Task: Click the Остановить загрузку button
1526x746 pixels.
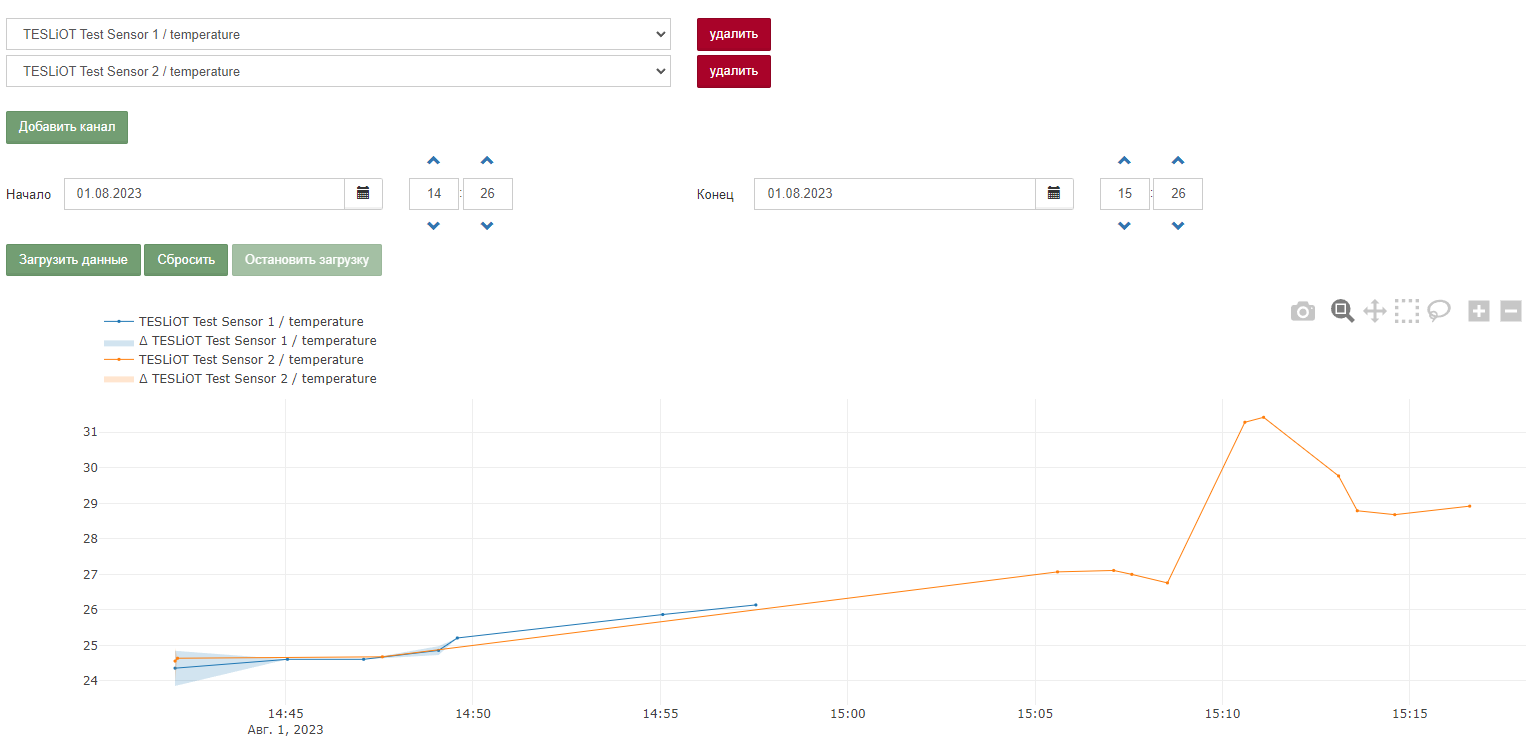Action: 307,260
